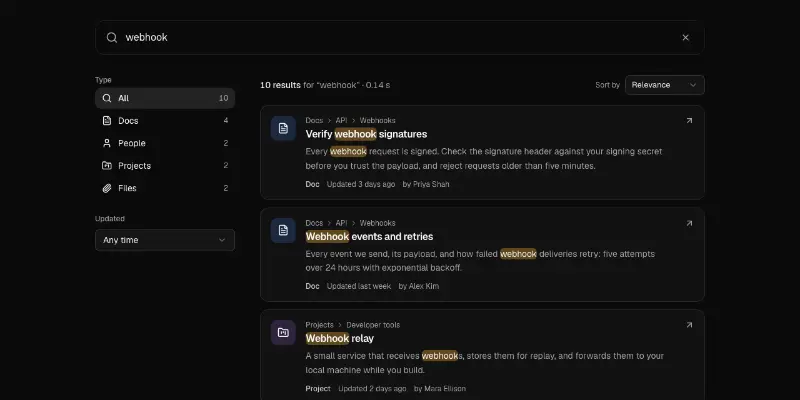Click the Updated last week text
The image size is (800, 400).
(x=359, y=286)
